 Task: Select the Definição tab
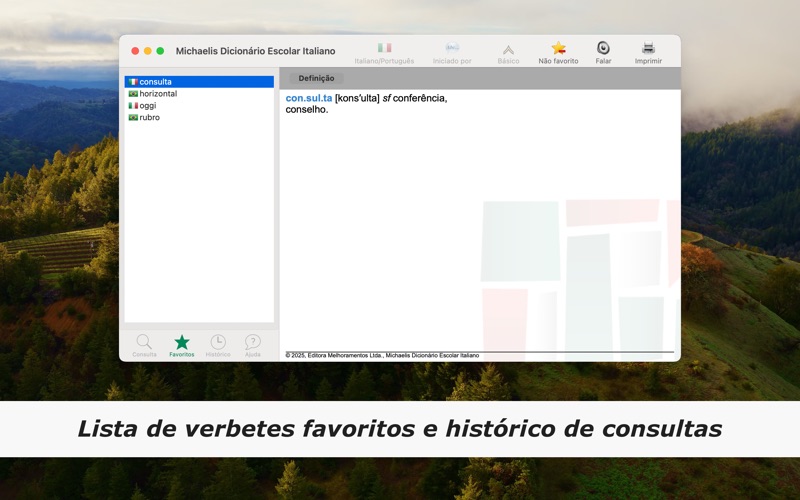[x=316, y=78]
